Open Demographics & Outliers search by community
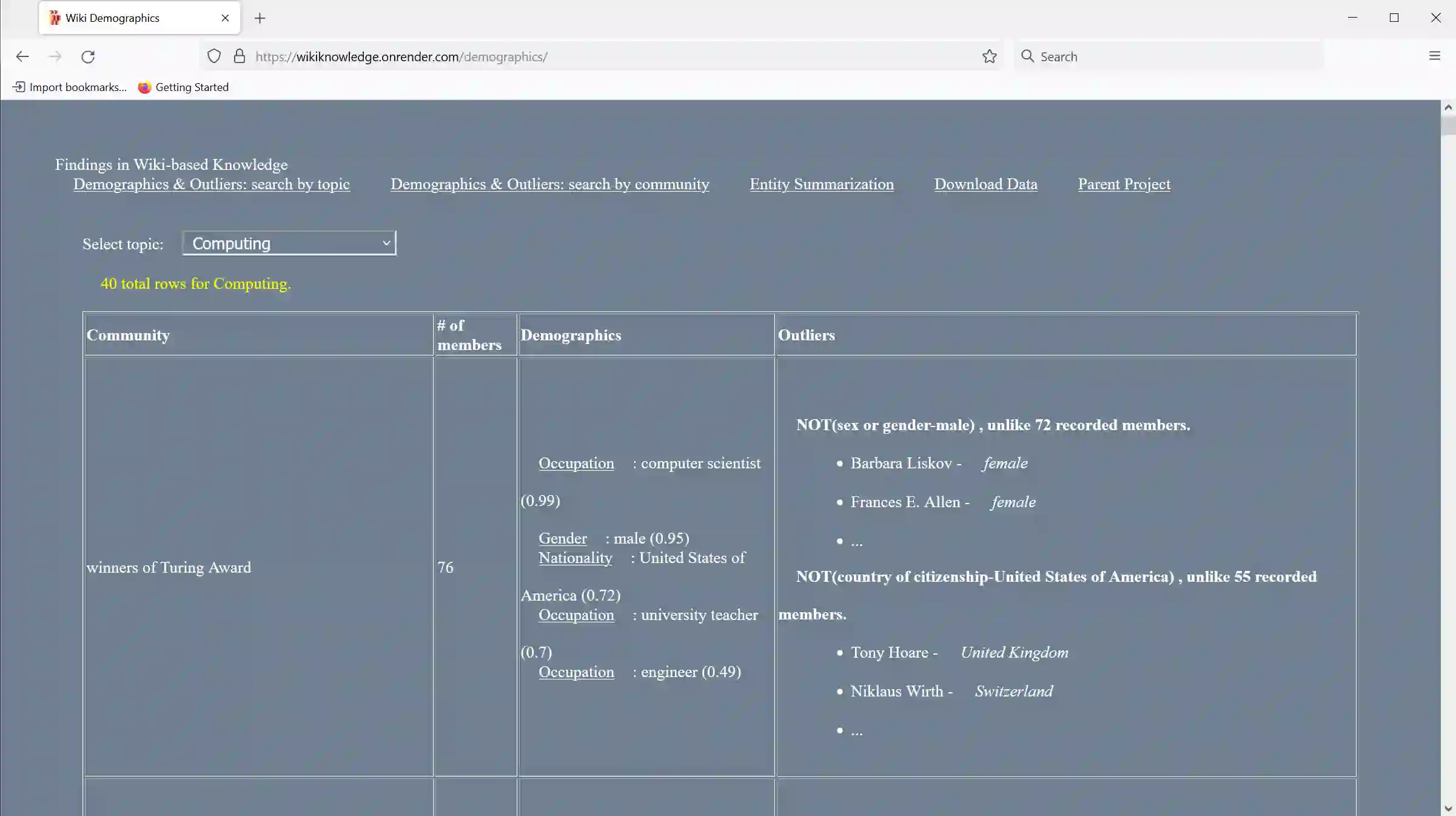1456x816 pixels. [549, 184]
